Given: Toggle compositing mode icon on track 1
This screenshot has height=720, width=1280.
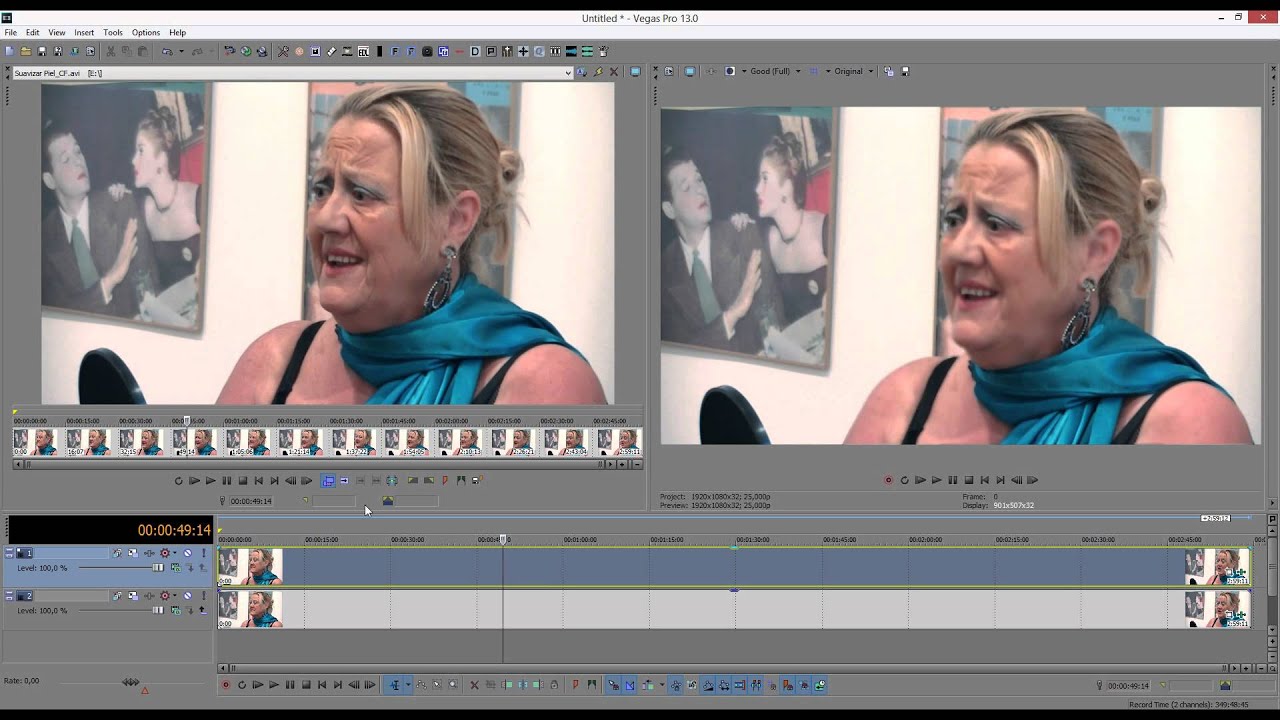Looking at the screenshot, I should 175,567.
